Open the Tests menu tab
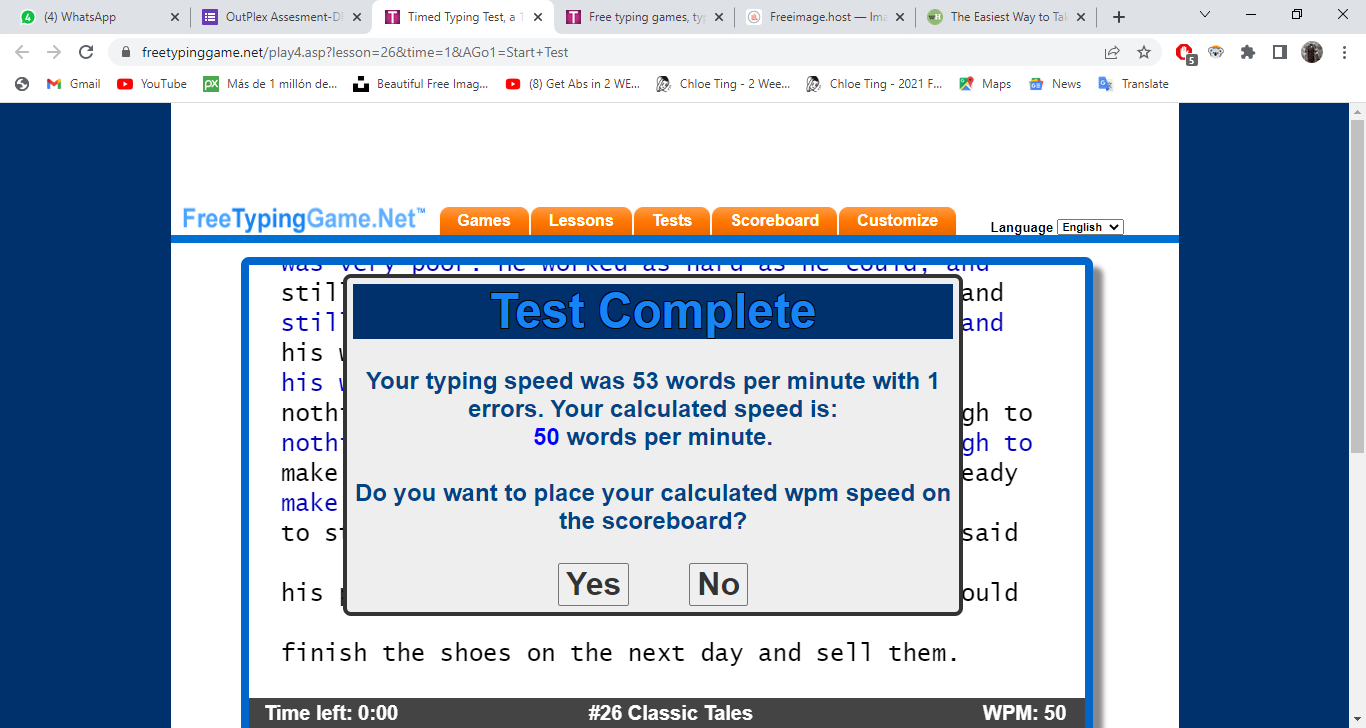Screen dimensions: 1366x728 tap(672, 221)
